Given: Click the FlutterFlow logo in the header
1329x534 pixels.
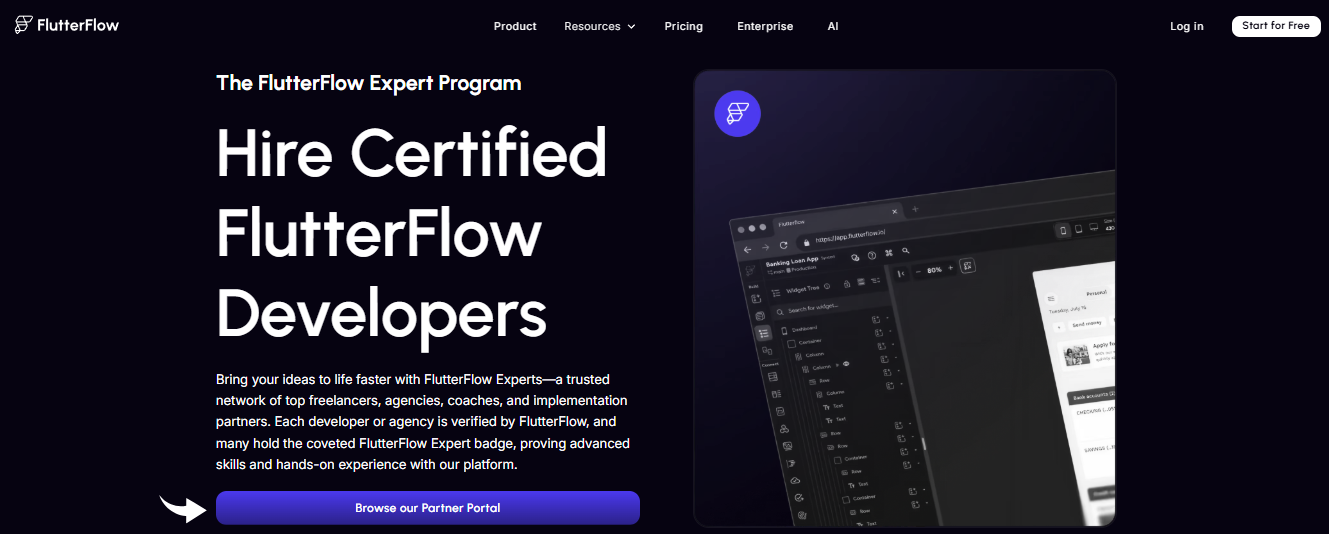Looking at the screenshot, I should coord(67,26).
